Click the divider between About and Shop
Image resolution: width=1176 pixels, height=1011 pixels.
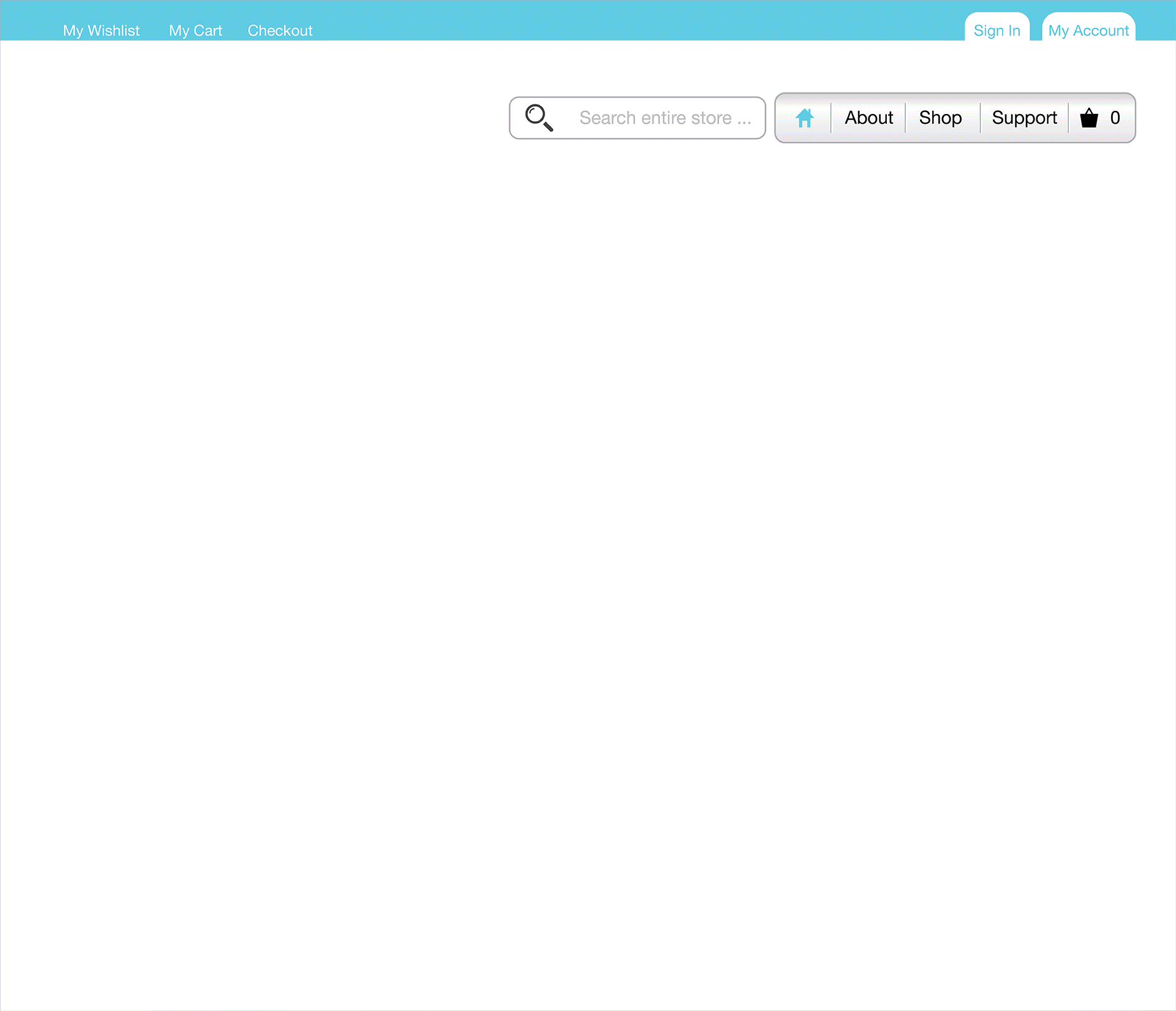coord(905,118)
